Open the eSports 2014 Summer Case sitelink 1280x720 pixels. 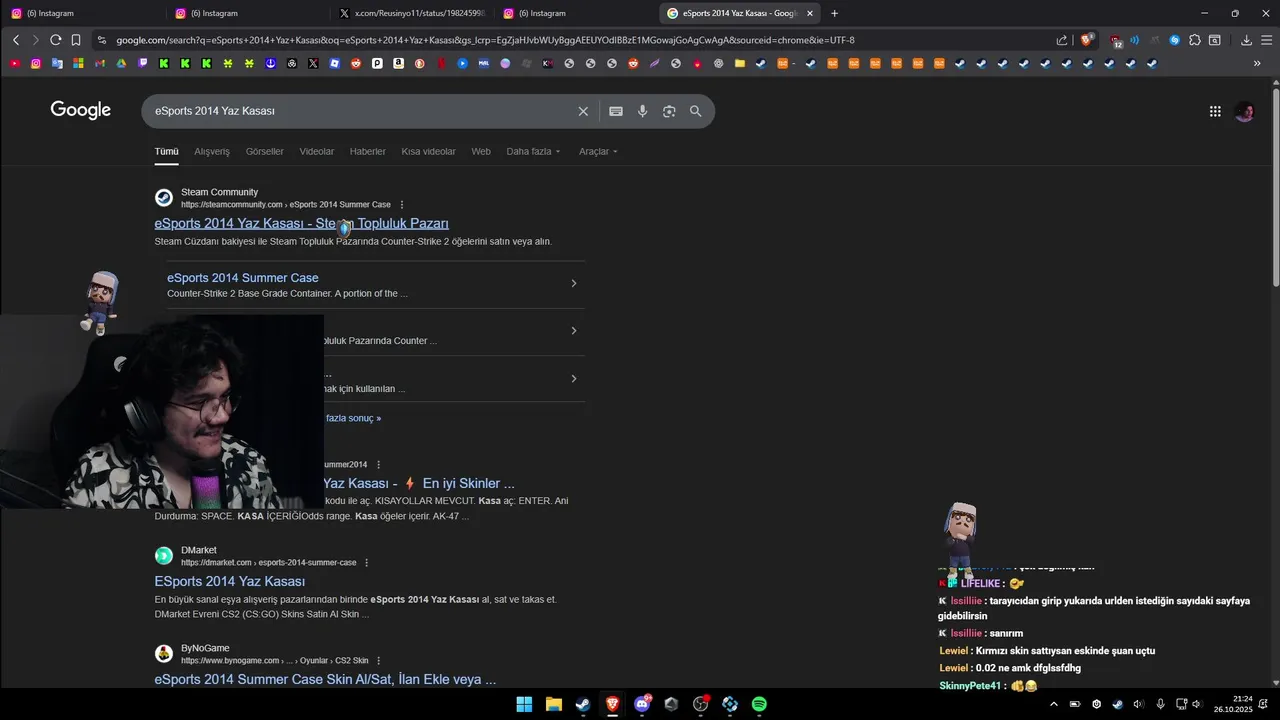pos(243,278)
